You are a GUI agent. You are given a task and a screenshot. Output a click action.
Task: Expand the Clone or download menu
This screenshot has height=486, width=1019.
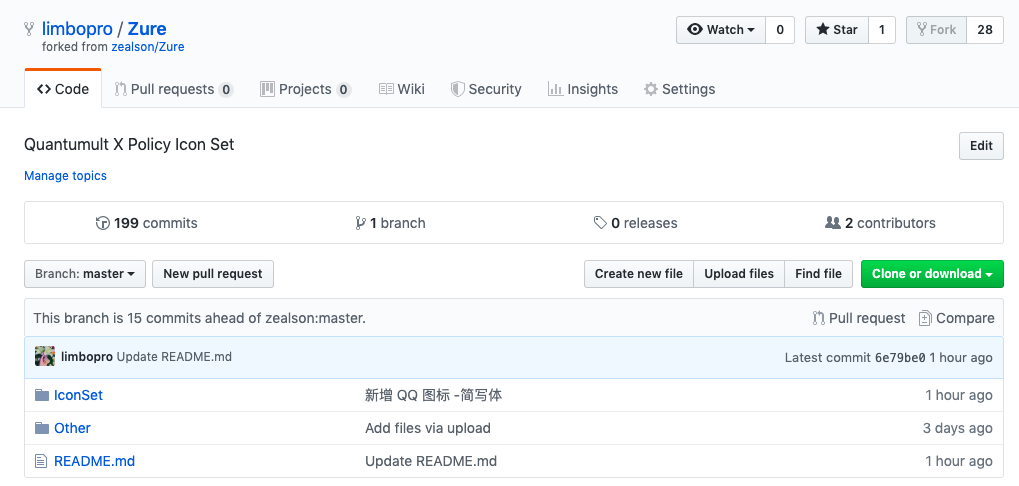click(x=932, y=274)
